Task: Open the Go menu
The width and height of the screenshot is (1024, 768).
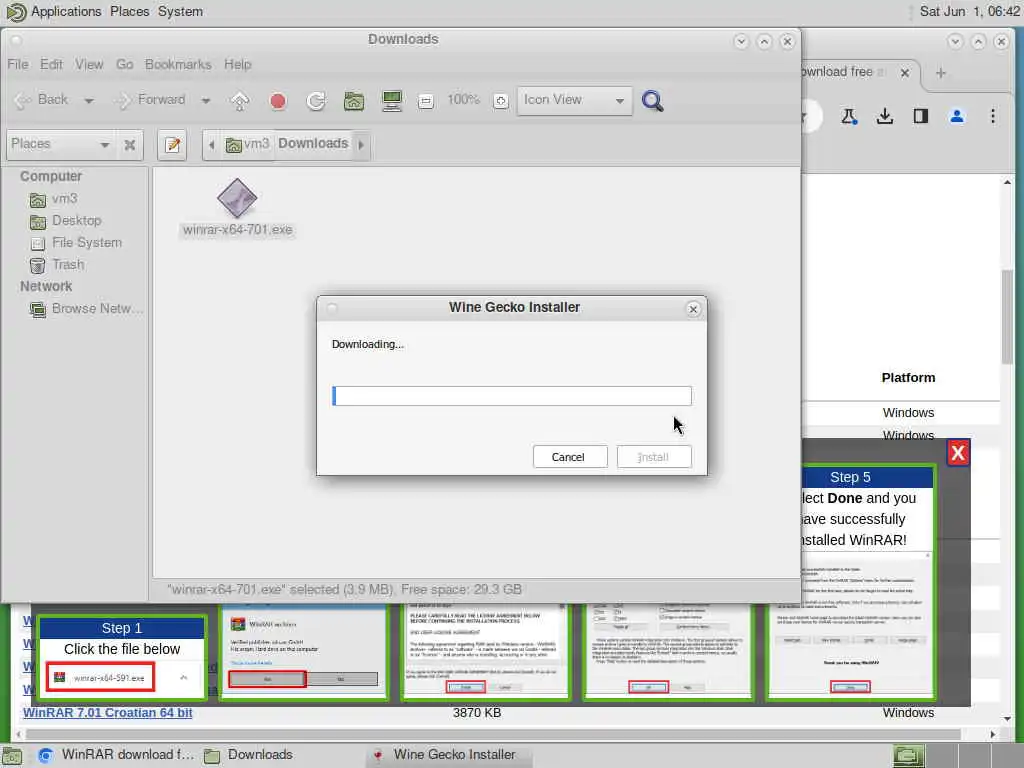Action: pos(124,64)
